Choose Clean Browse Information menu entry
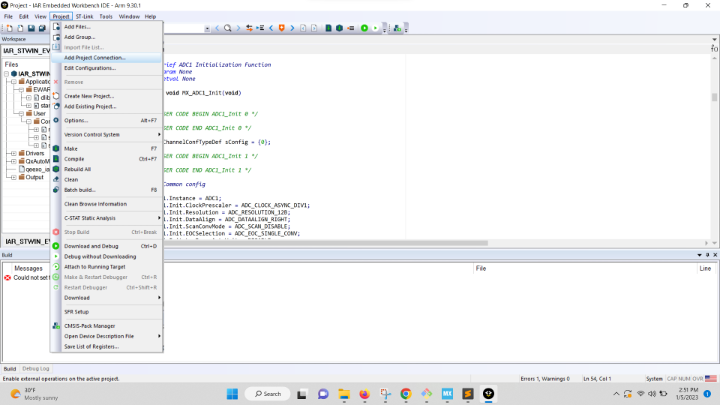 click(x=107, y=204)
